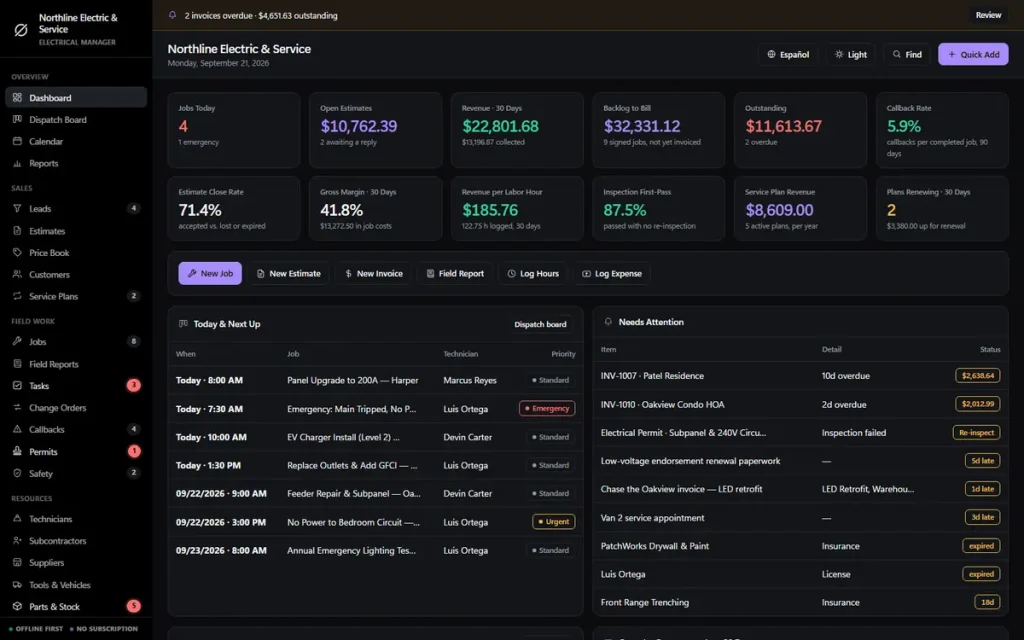This screenshot has width=1024, height=640.
Task: Open Low-voltage endorsement renewal paperwork item
Action: click(x=801, y=460)
